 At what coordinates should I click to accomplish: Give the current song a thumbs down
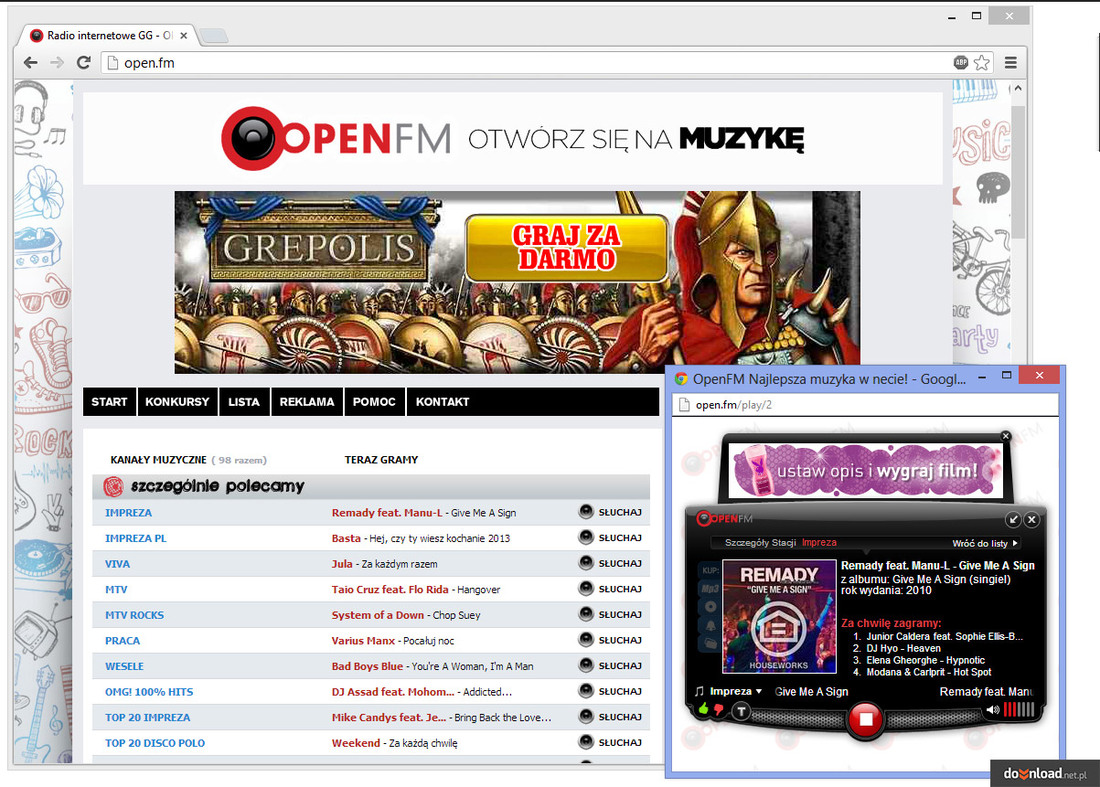[x=718, y=710]
